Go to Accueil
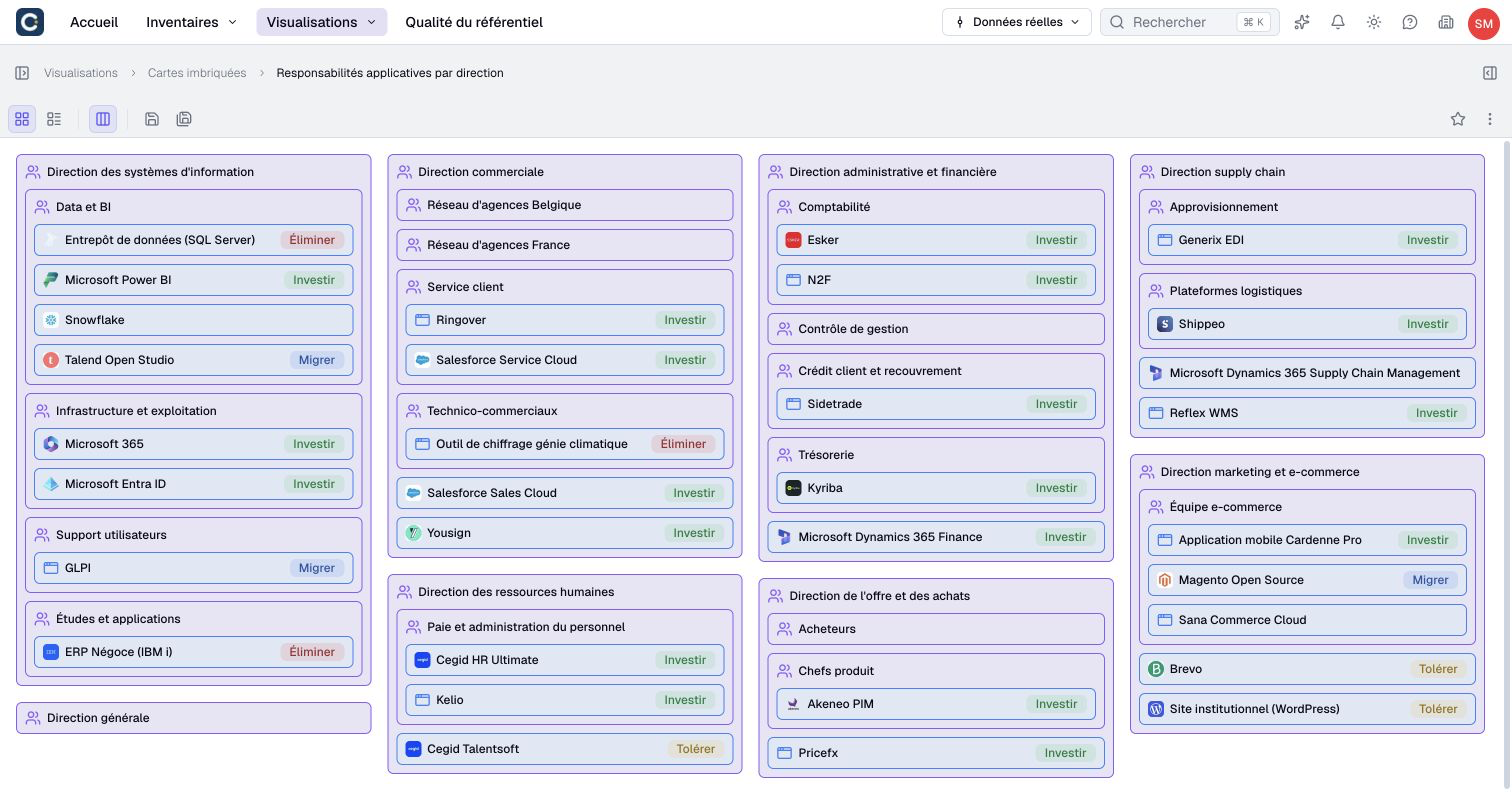Screen dimensions: 1512x793 (94, 22)
